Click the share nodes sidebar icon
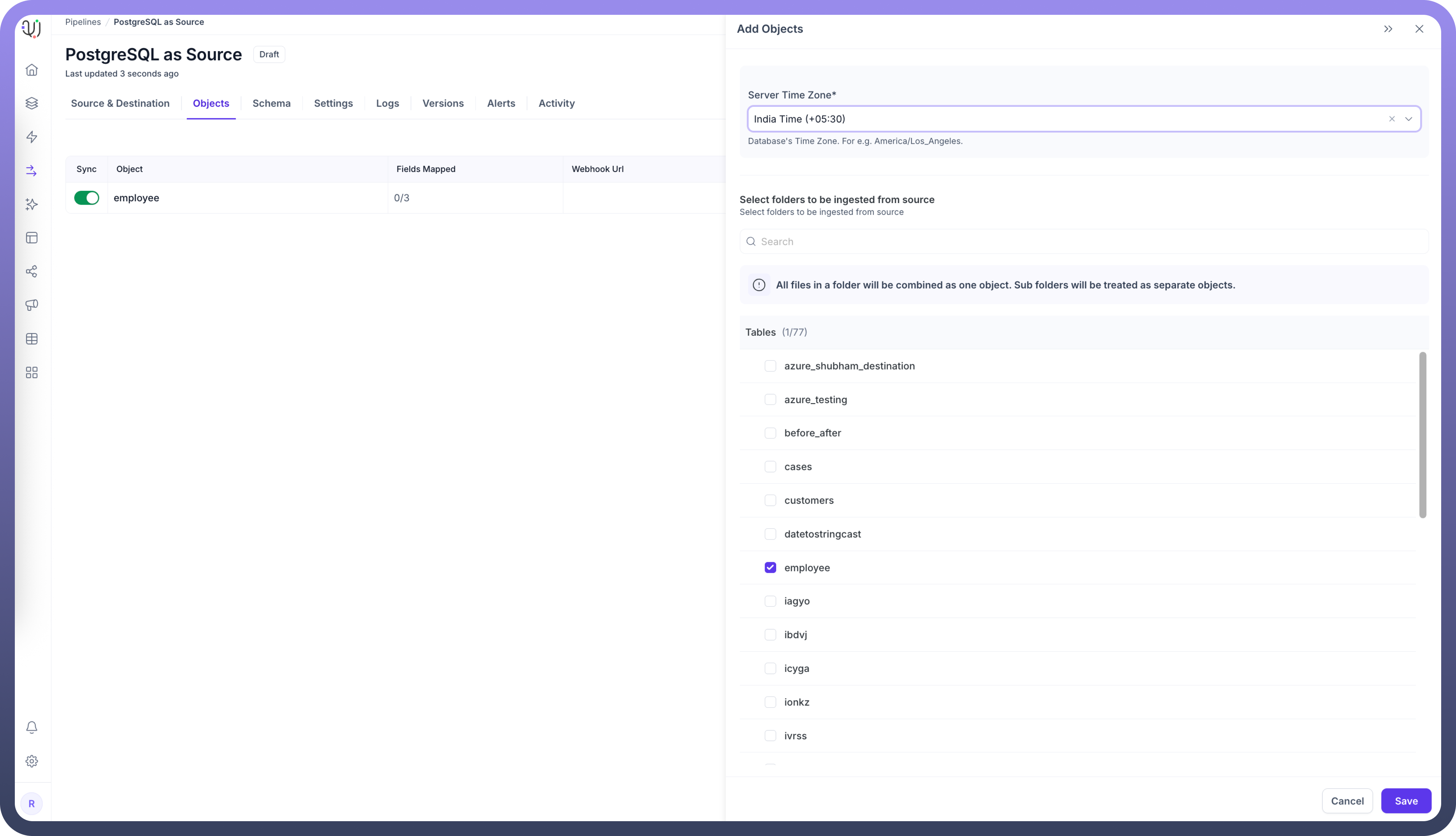1456x836 pixels. pos(32,272)
